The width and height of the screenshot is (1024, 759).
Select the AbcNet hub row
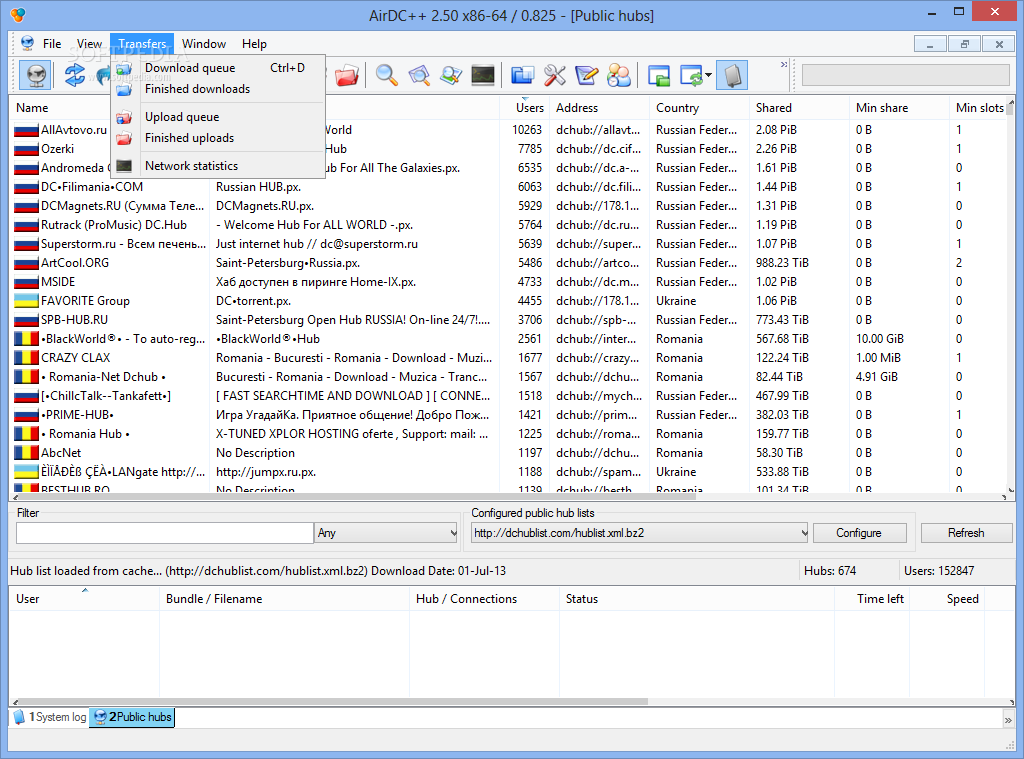coord(508,453)
